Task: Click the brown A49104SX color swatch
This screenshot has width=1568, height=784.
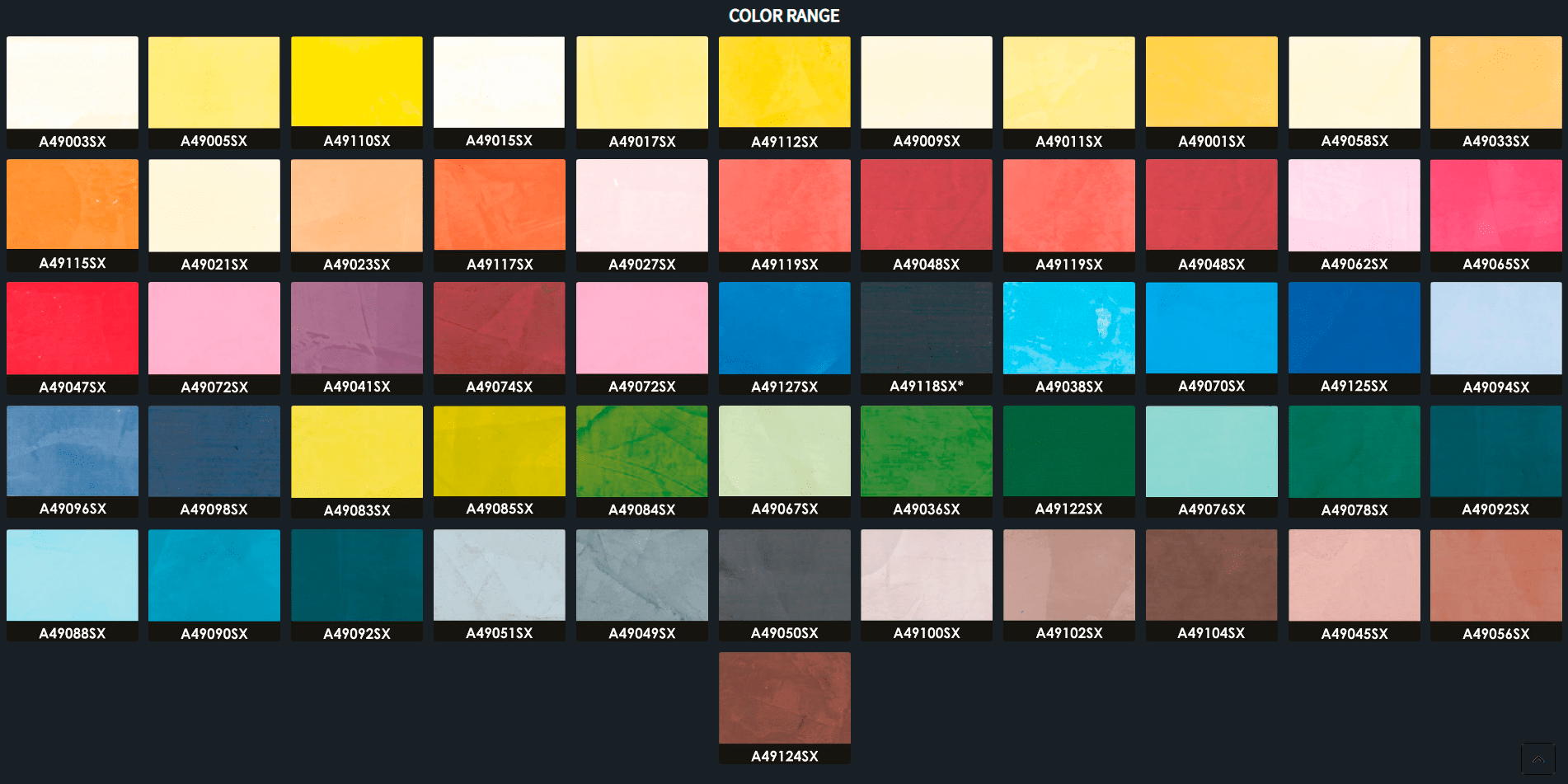Action: (x=1211, y=575)
